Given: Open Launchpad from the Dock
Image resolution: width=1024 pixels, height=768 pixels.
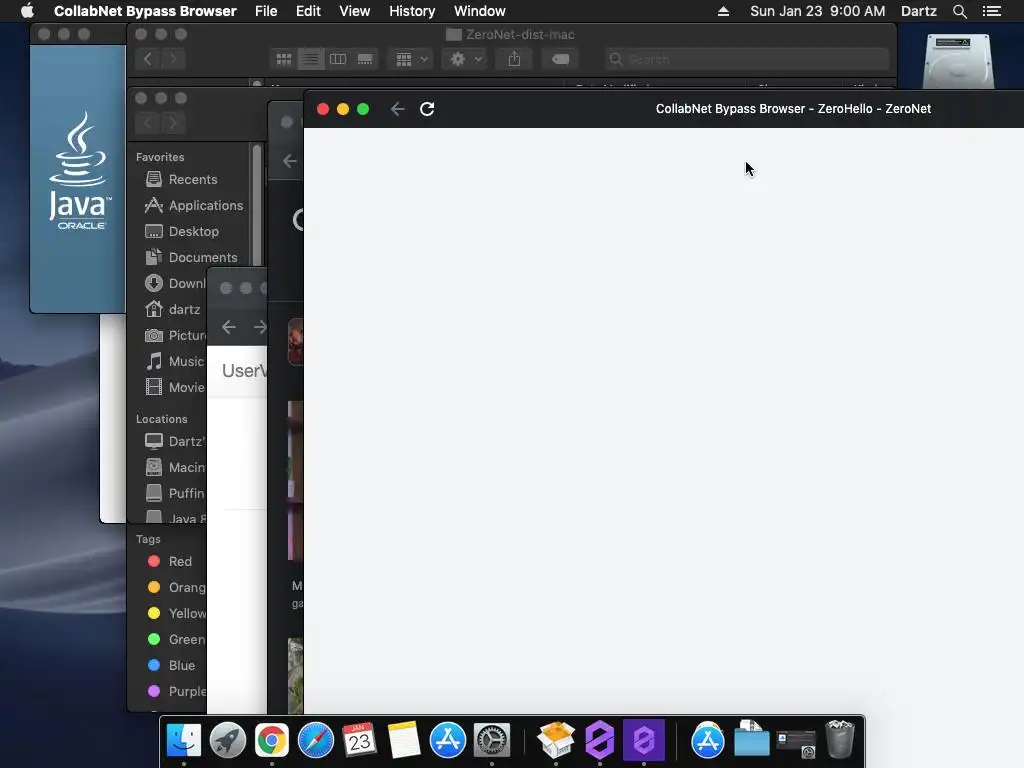Looking at the screenshot, I should pos(228,741).
